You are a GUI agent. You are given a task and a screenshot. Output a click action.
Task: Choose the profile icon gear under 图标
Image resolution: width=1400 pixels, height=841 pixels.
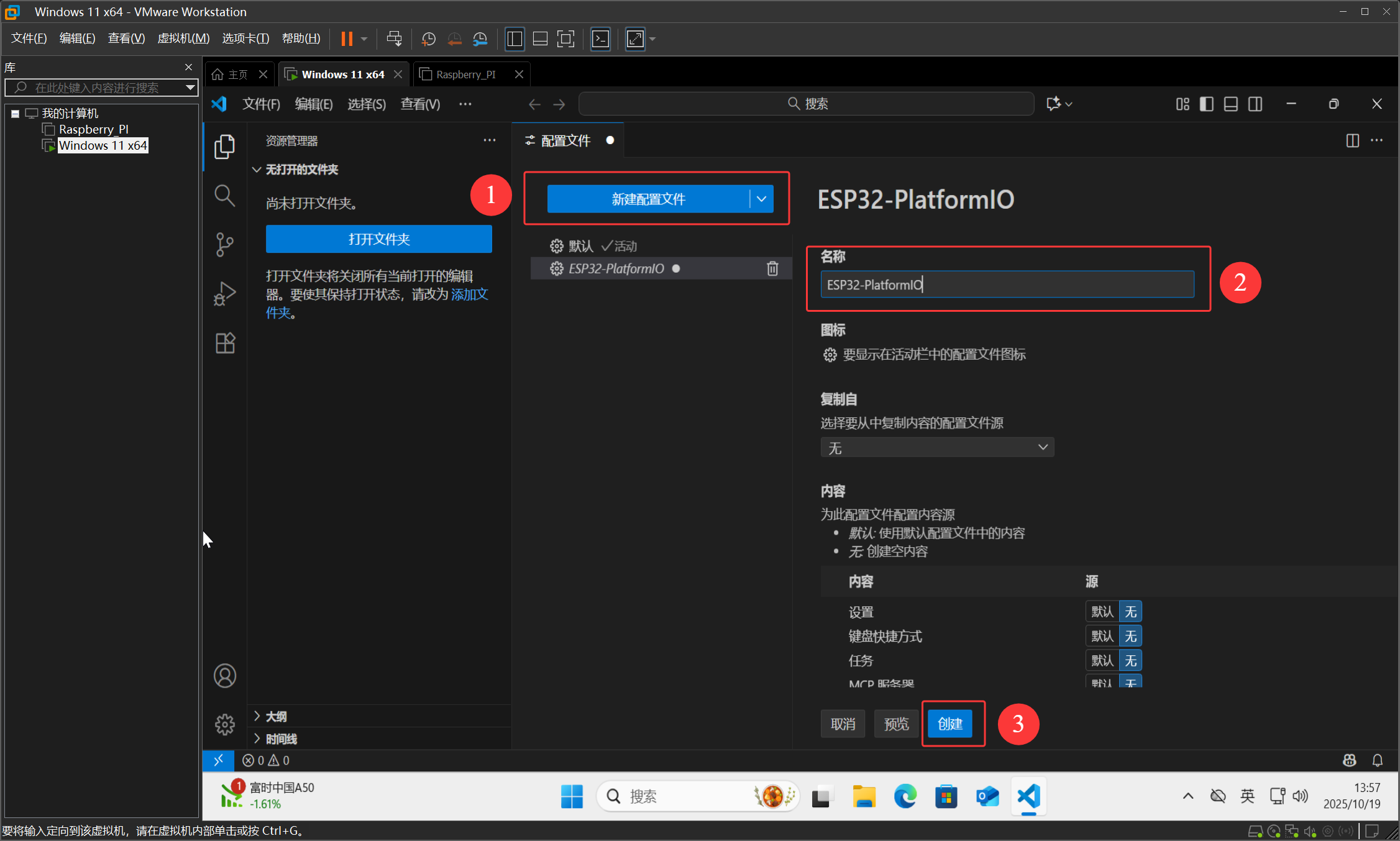click(x=830, y=355)
